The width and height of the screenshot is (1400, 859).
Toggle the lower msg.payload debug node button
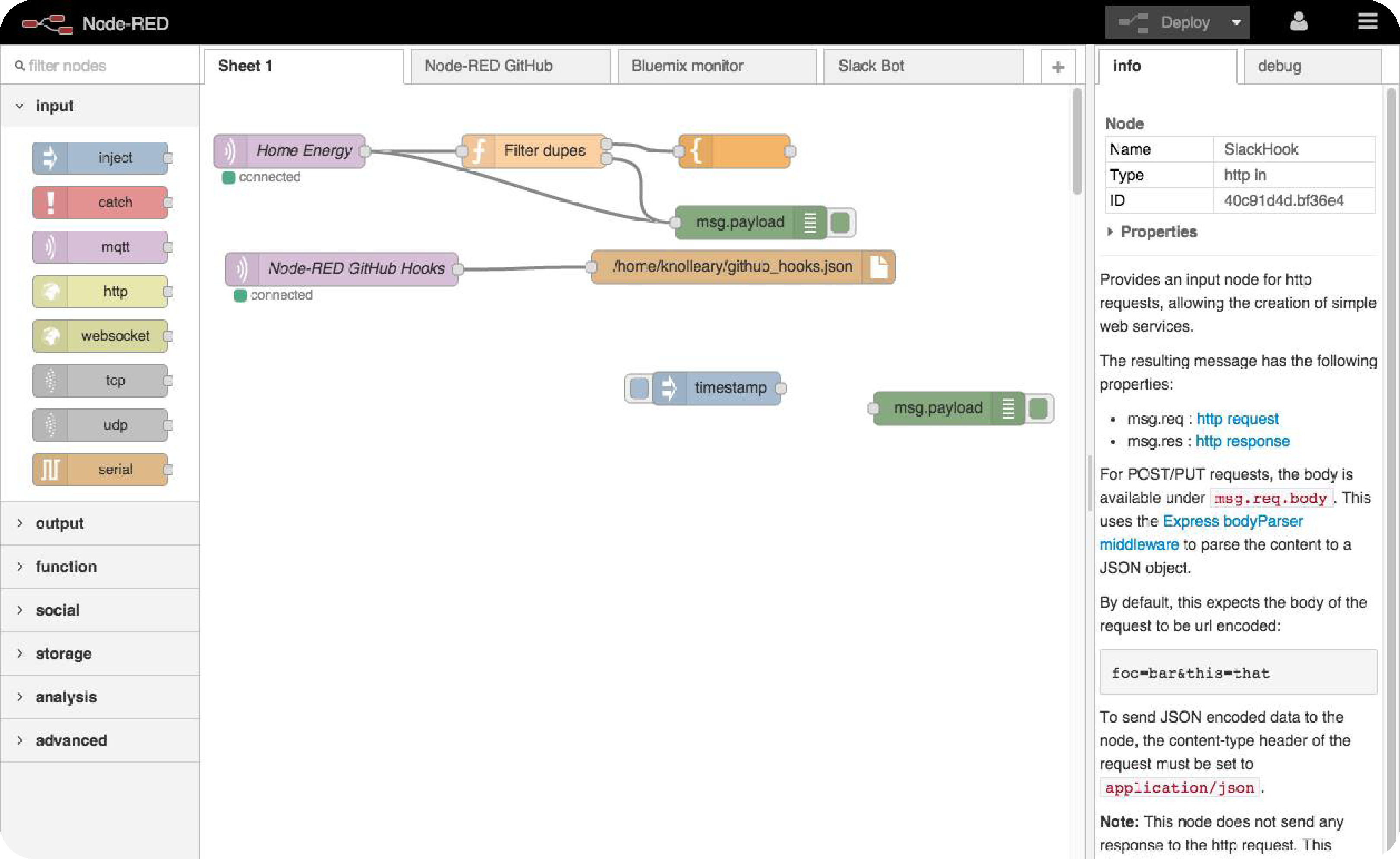coord(1039,408)
